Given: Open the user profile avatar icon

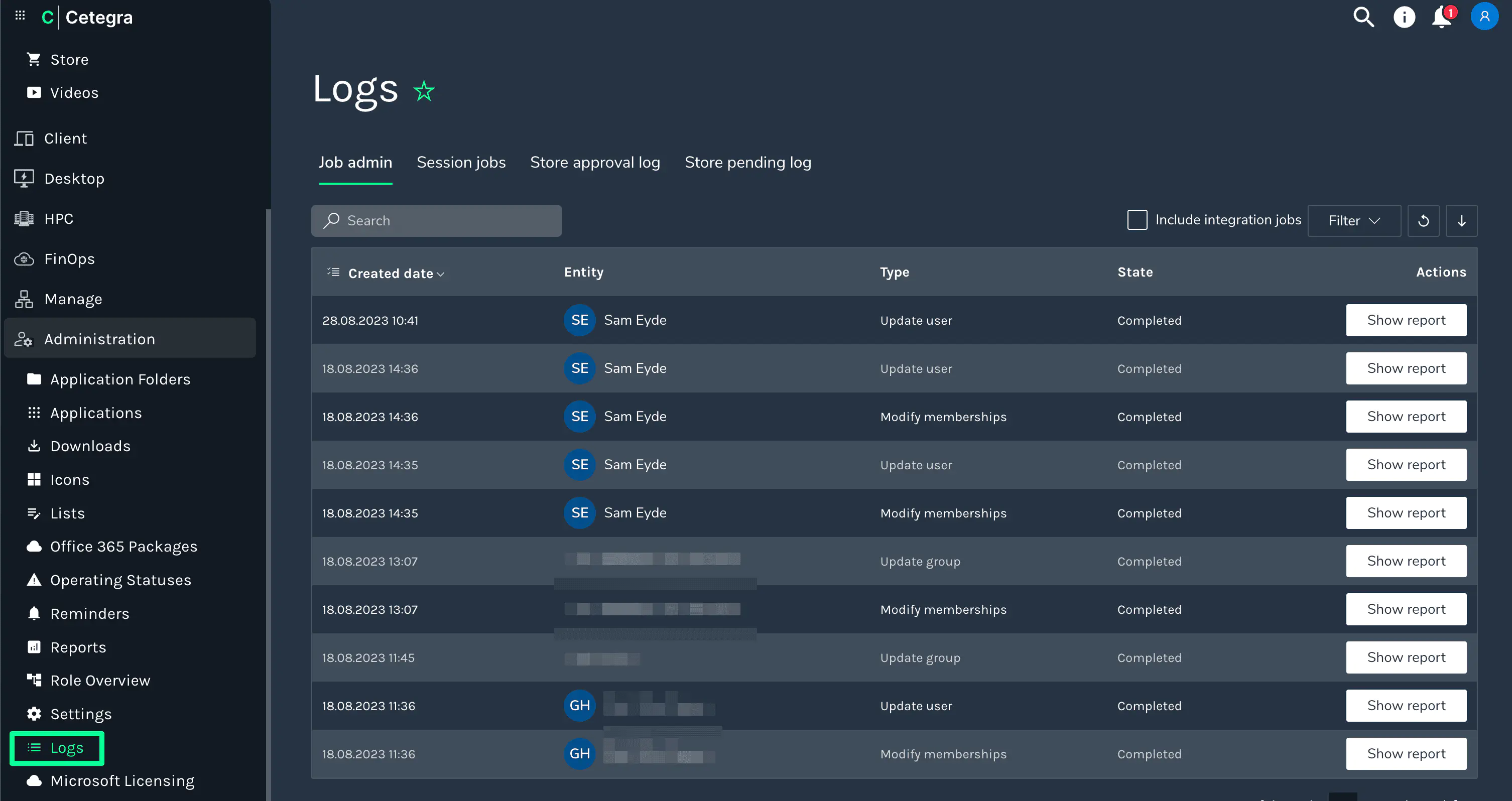Looking at the screenshot, I should click(1484, 17).
